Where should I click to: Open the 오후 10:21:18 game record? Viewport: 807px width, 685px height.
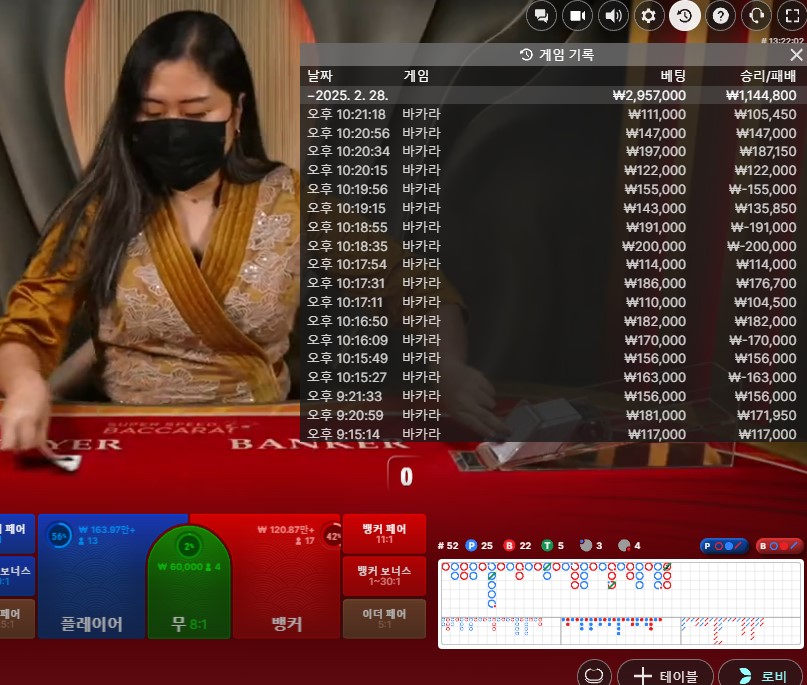[552, 114]
